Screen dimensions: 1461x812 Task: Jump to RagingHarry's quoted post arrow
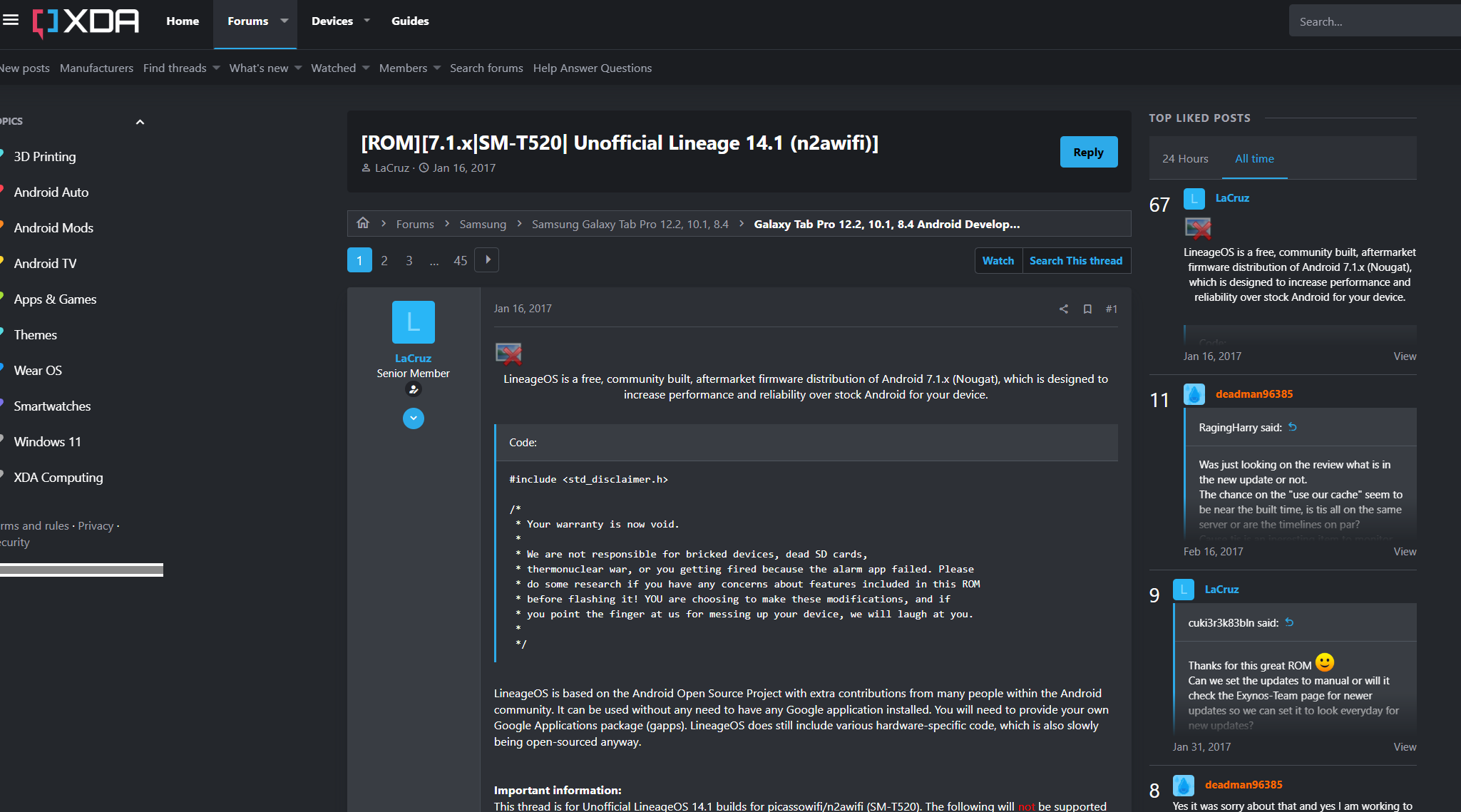click(x=1293, y=427)
